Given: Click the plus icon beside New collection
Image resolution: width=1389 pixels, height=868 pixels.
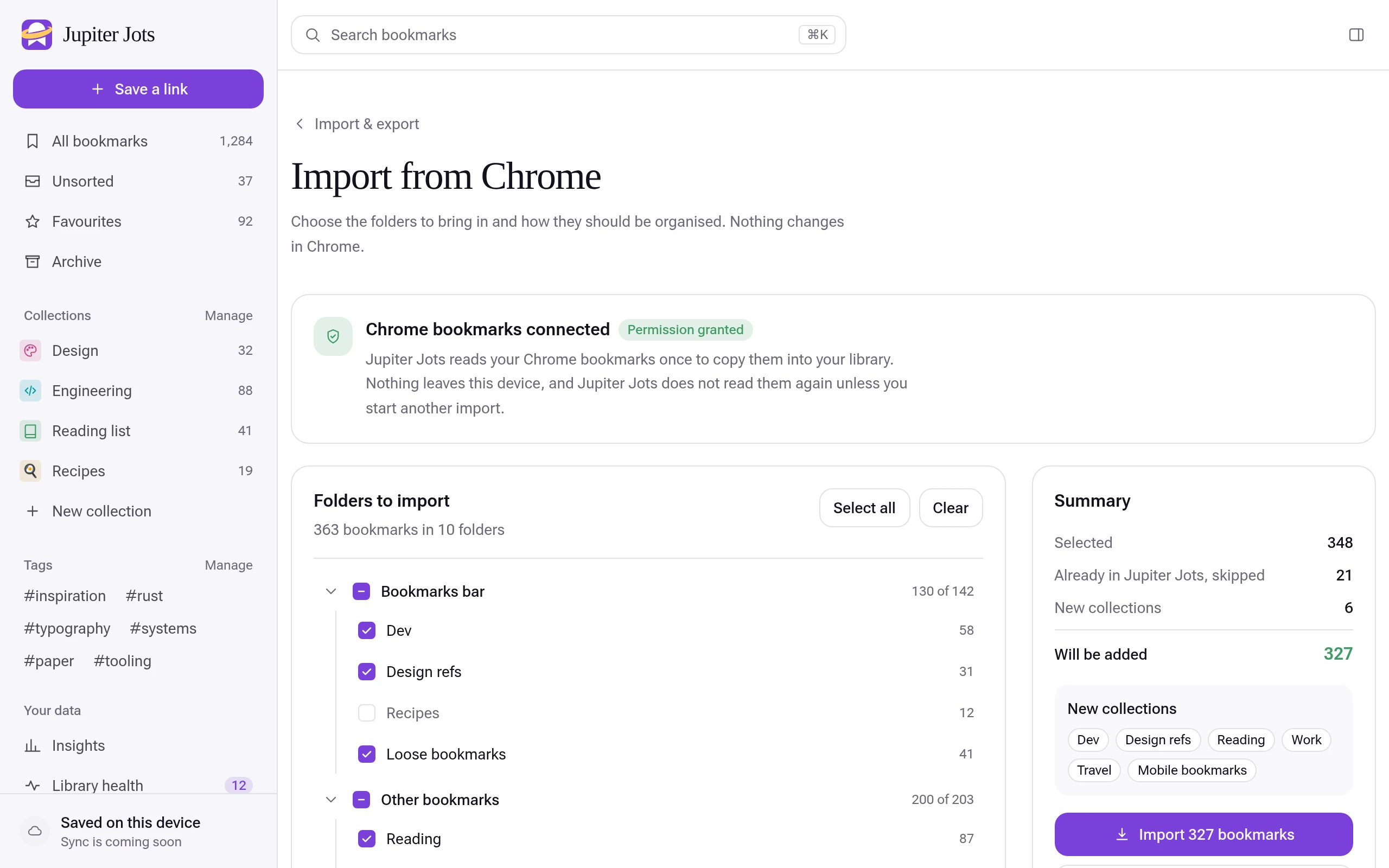Looking at the screenshot, I should (33, 511).
